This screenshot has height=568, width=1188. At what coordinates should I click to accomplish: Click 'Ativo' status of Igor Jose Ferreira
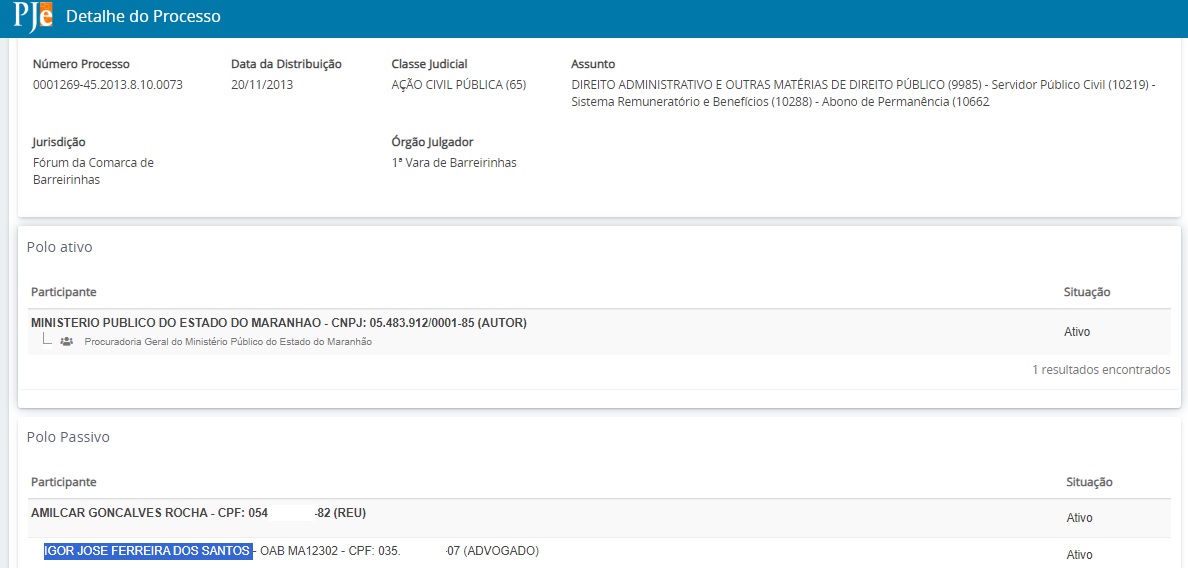[1079, 555]
